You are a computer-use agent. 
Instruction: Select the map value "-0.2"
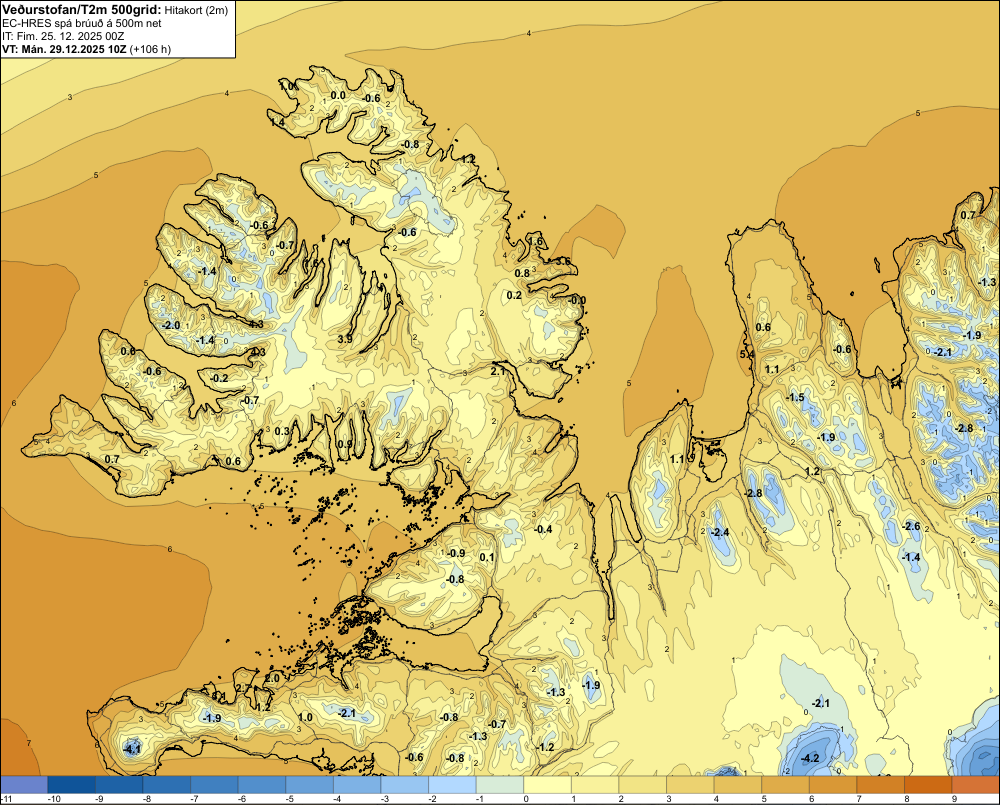coord(219,378)
